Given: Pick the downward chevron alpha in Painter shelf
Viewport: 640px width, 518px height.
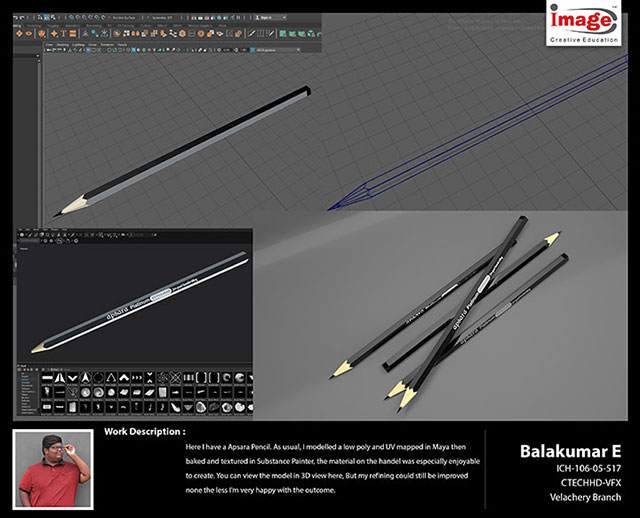Looking at the screenshot, I should (73, 378).
